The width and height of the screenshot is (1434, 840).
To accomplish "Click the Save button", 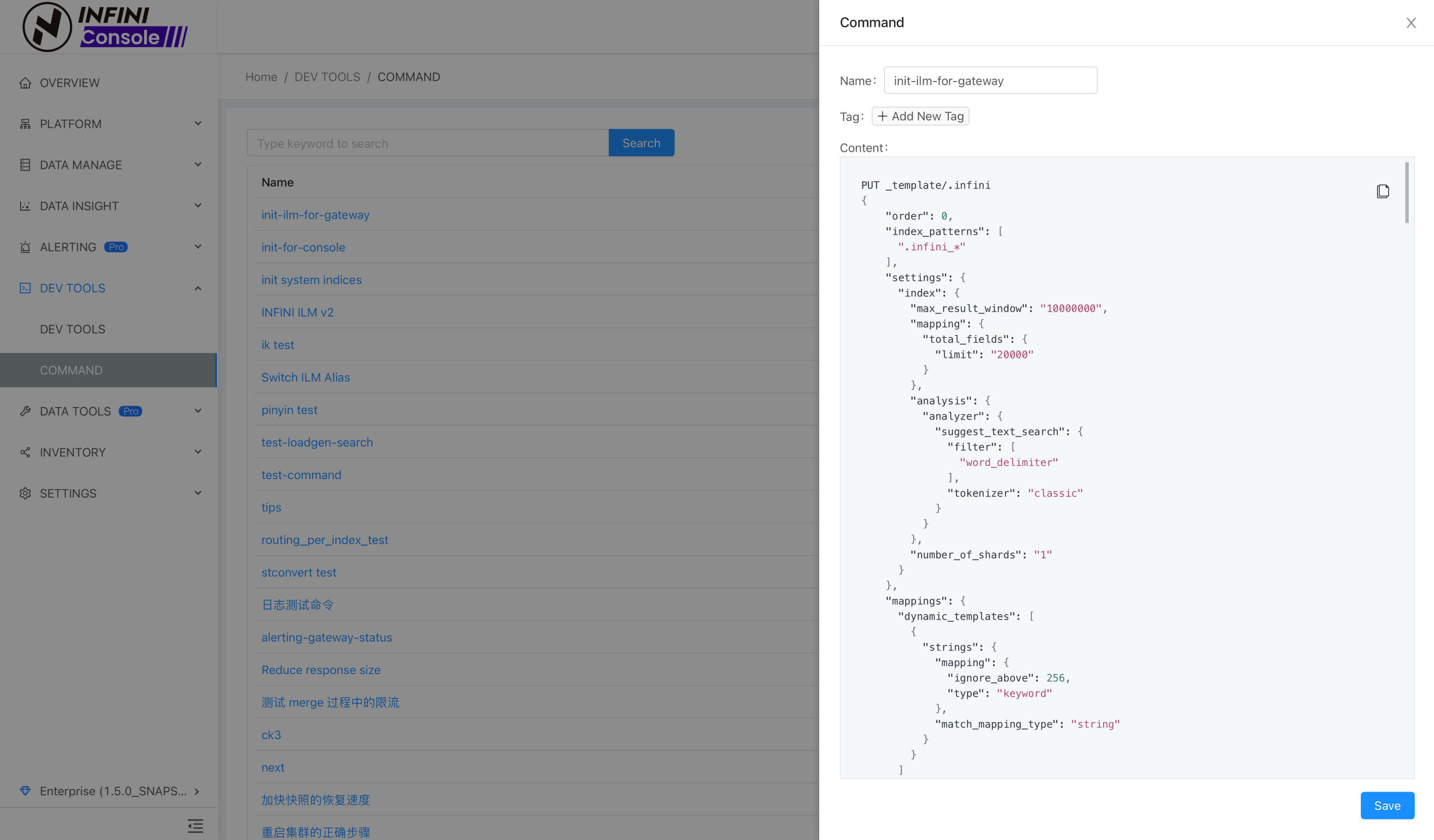I will (x=1387, y=805).
